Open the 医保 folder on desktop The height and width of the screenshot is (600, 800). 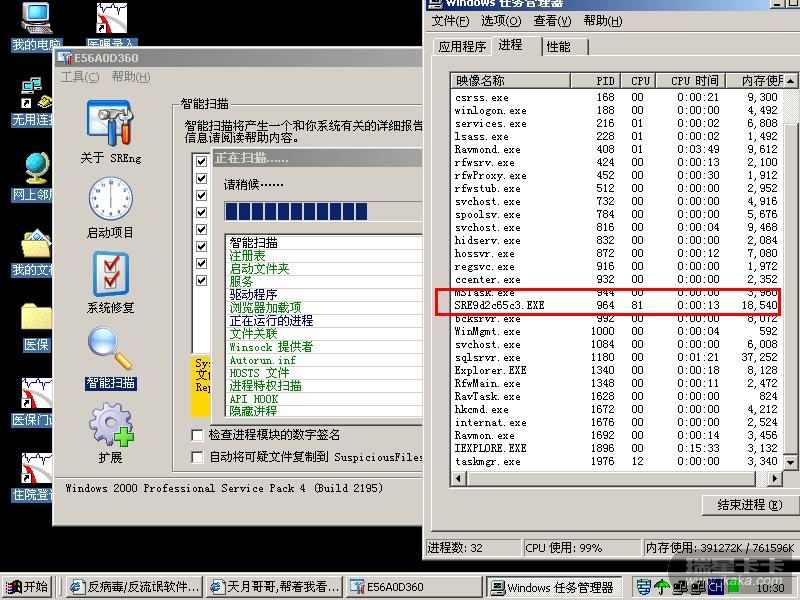36,317
